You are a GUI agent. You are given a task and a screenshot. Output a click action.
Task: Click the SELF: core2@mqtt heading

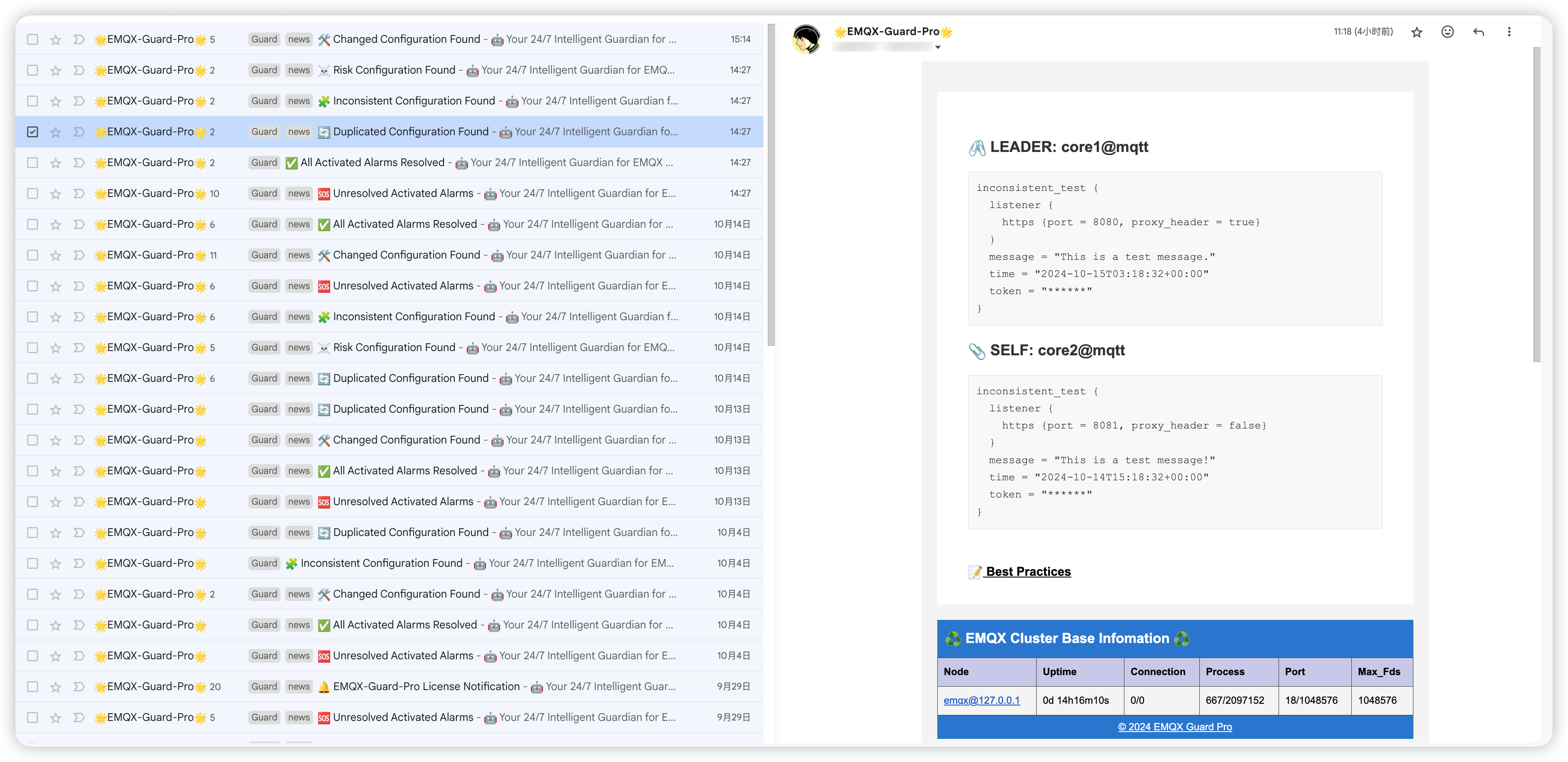coord(1047,351)
